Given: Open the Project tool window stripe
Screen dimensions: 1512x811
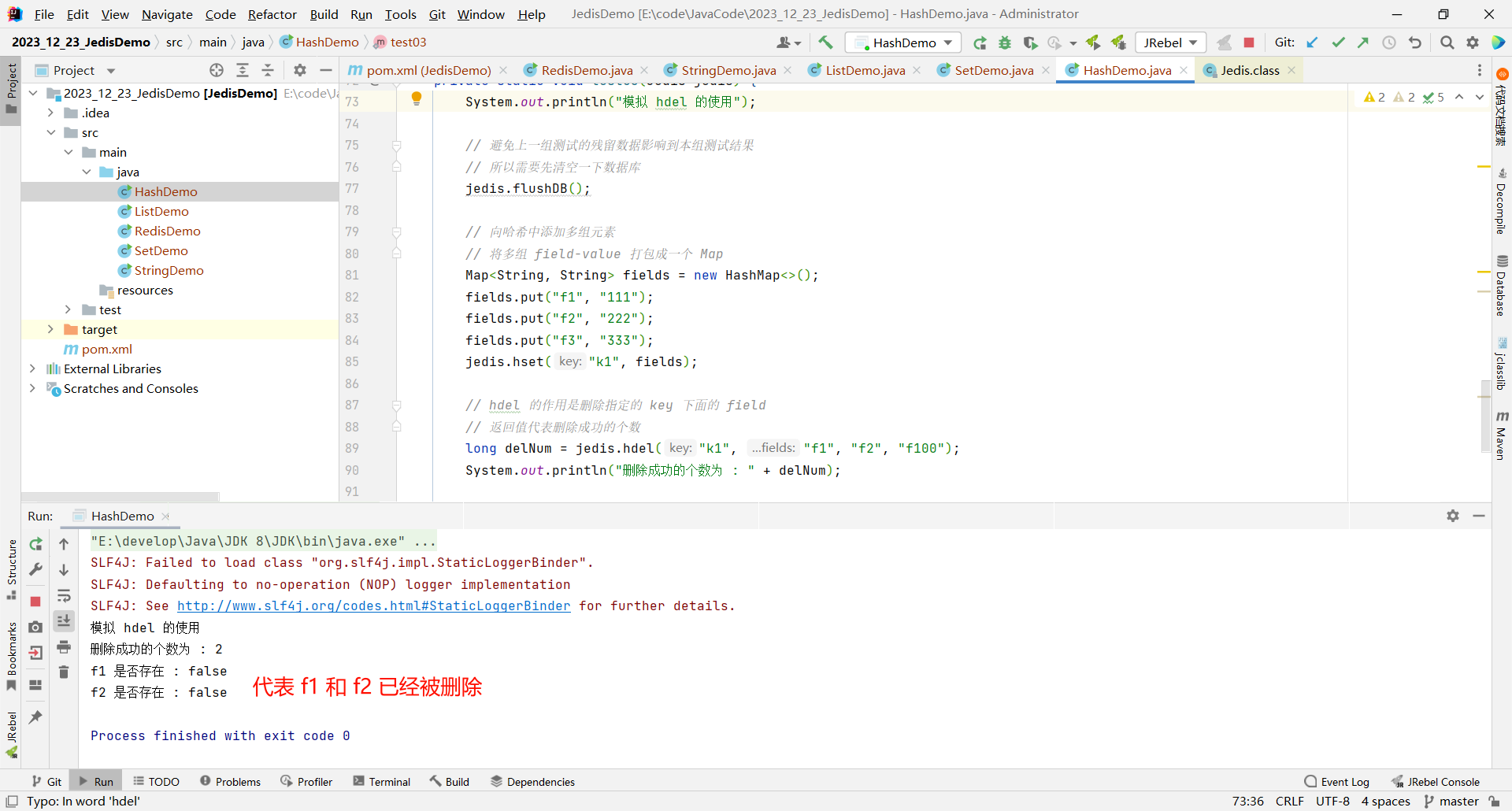Looking at the screenshot, I should (11, 88).
